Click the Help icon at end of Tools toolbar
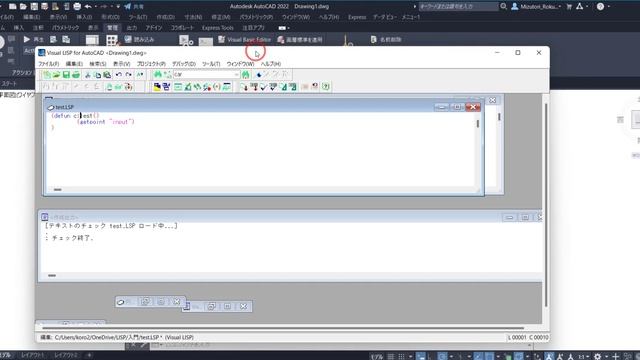Viewport: 640px width, 360px height. coord(325,87)
